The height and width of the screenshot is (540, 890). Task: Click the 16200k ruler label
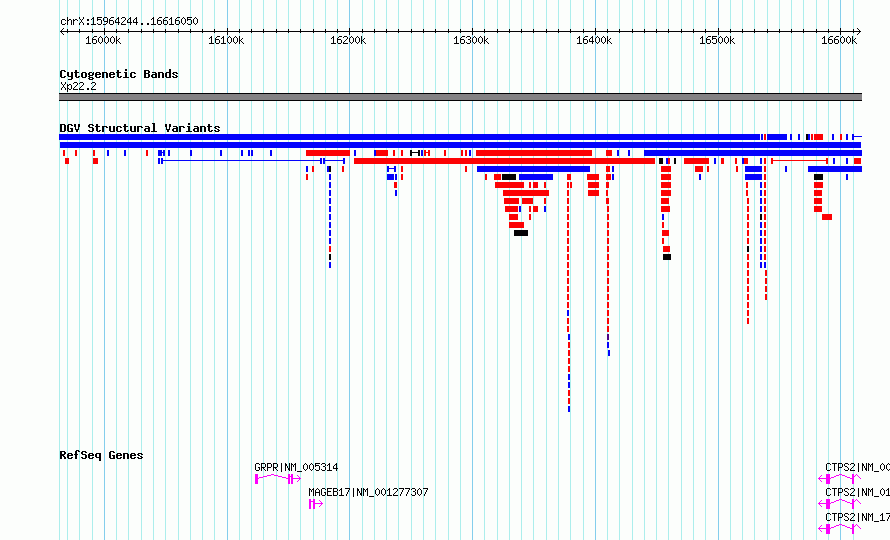pos(348,41)
